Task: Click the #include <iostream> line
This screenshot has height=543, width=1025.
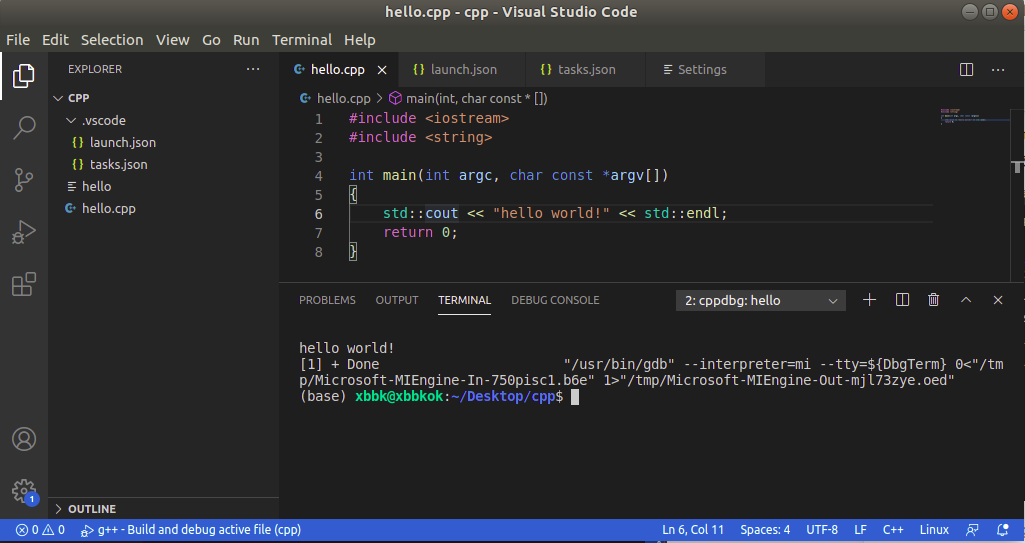Action: 429,119
